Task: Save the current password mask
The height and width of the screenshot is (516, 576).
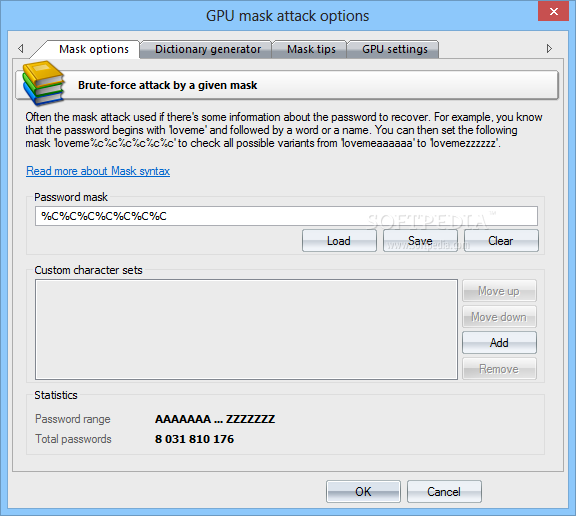Action: 420,241
